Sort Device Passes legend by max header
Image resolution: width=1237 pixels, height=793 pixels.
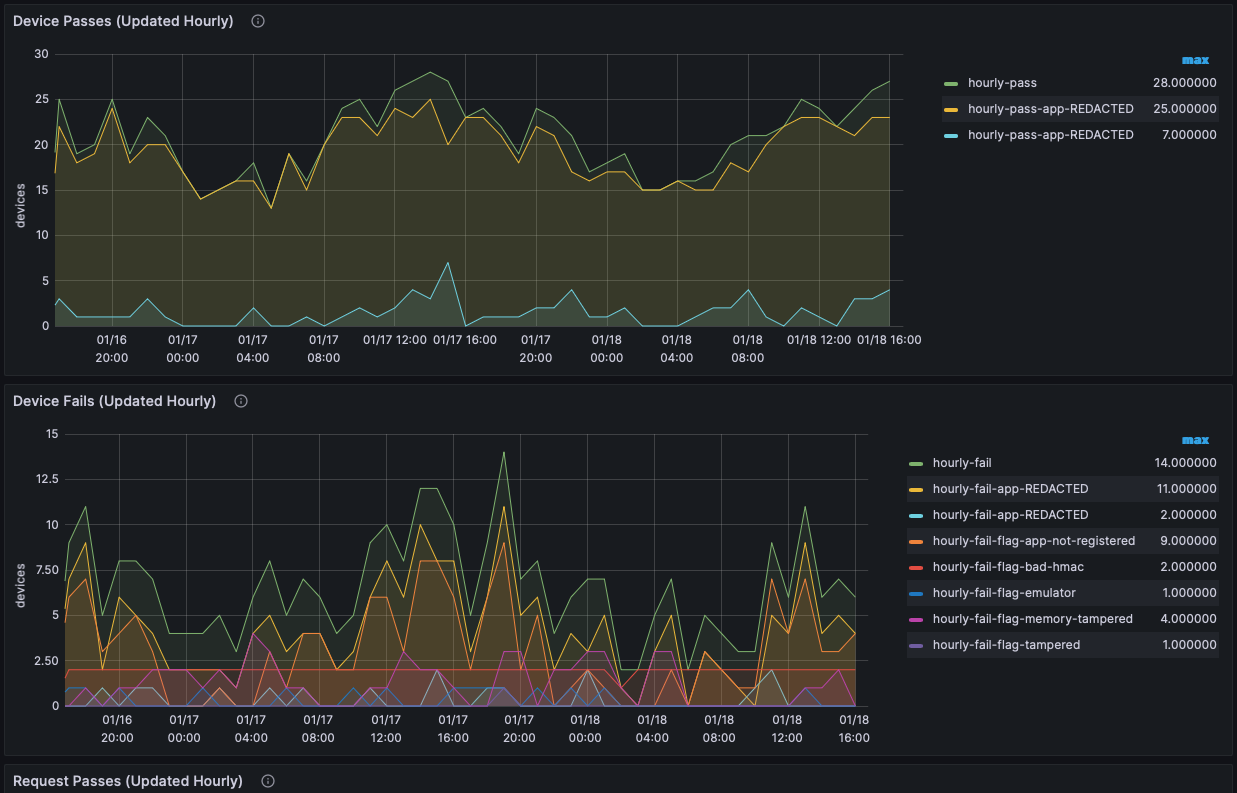point(1195,60)
